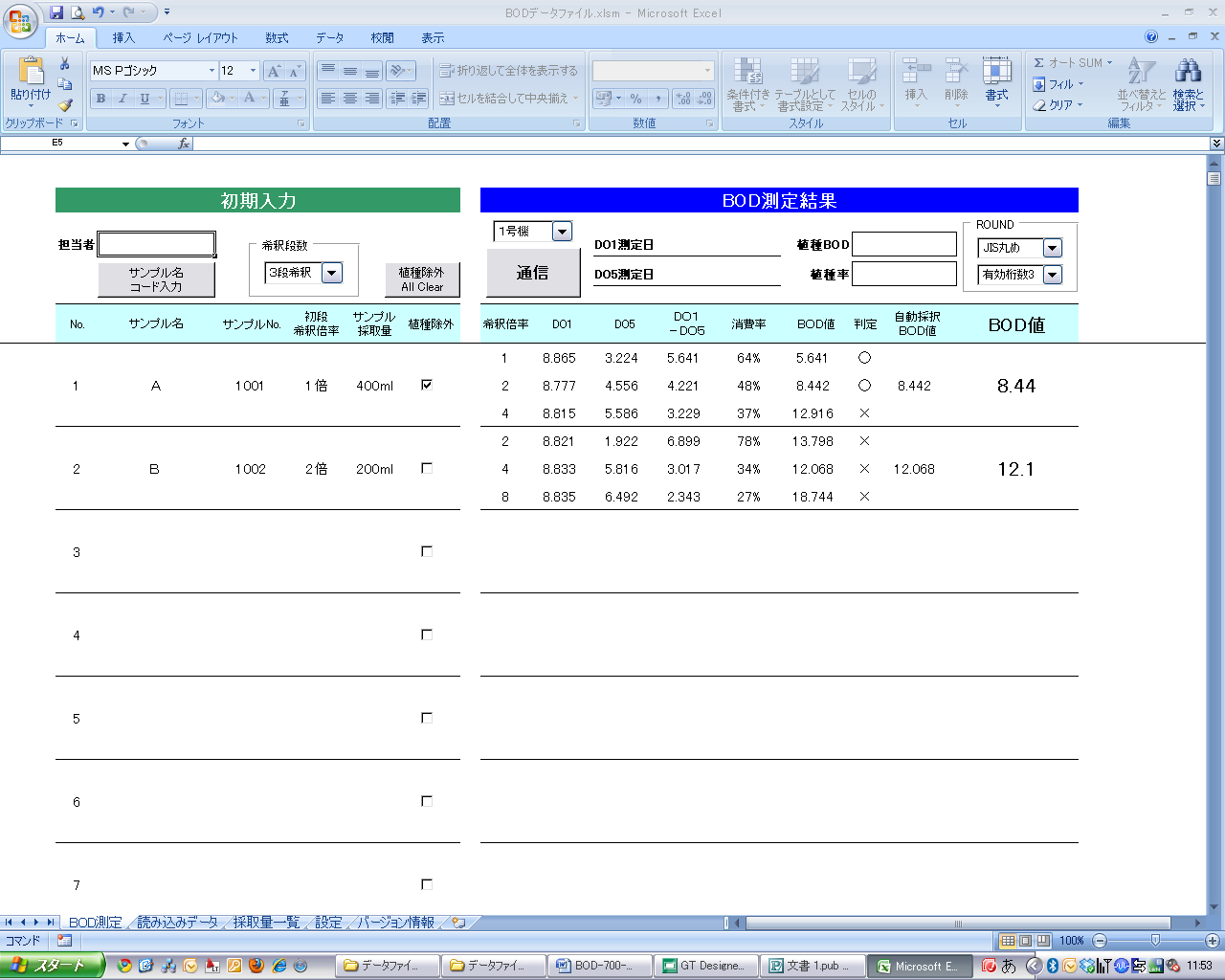Viewport: 1225px width, 980px height.
Task: Open the 1号機 device dropdown
Action: pyautogui.click(x=563, y=231)
